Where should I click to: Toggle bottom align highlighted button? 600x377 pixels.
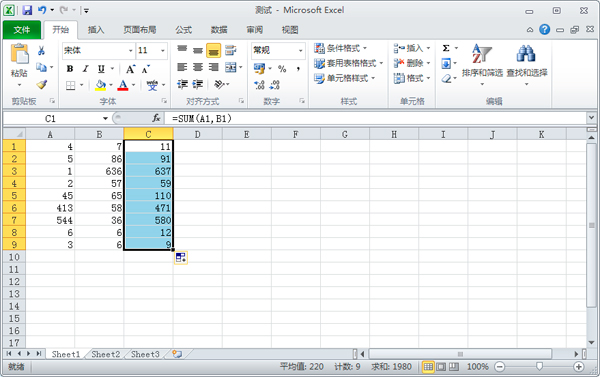coord(214,50)
